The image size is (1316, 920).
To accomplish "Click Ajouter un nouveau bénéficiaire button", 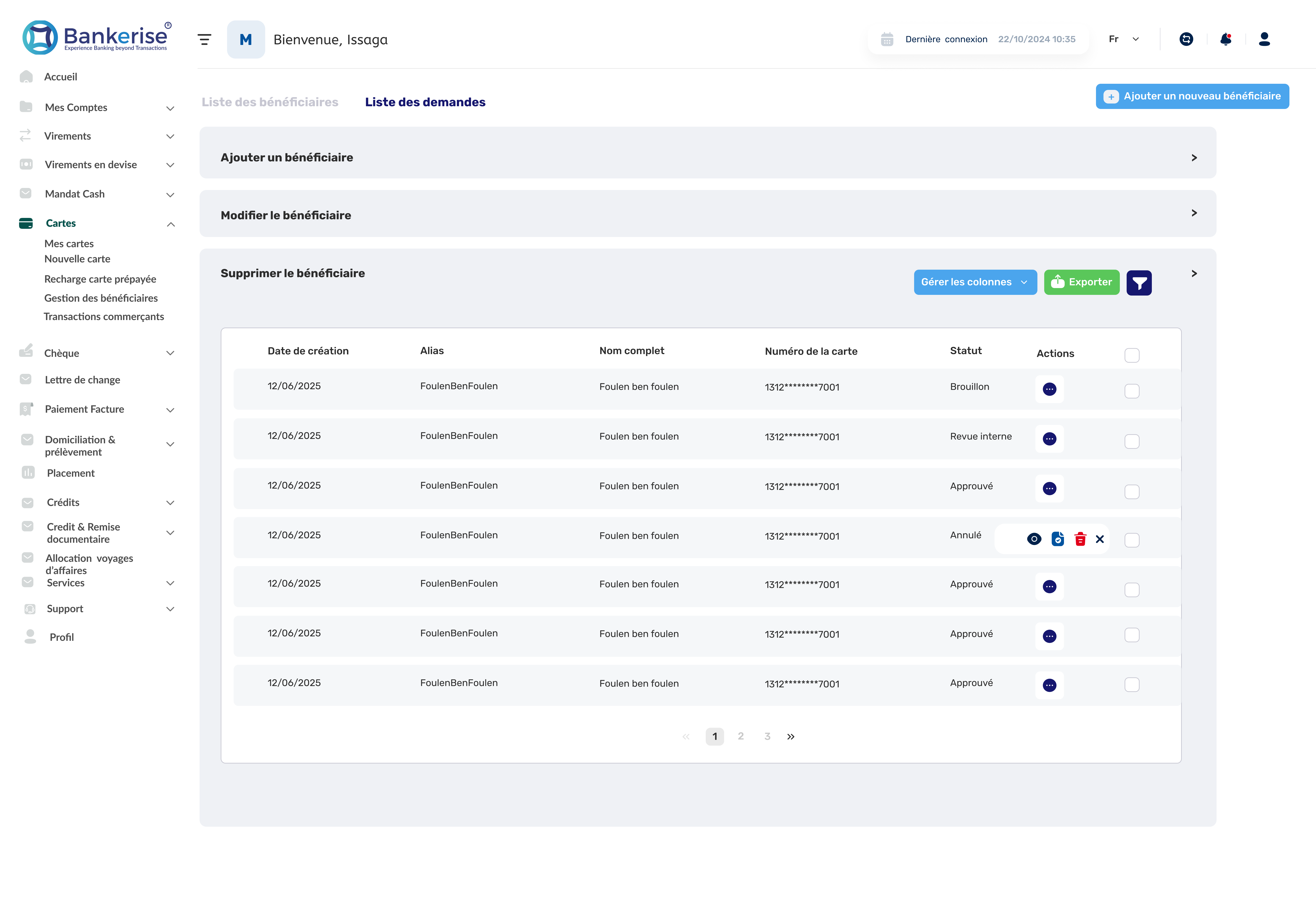I will pyautogui.click(x=1193, y=96).
